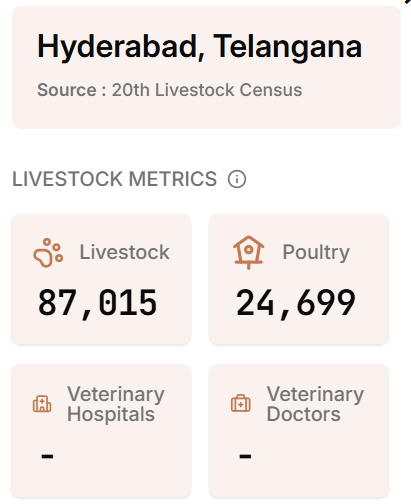
Task: Click the Source: 20th Livestock Census text
Action: (170, 90)
